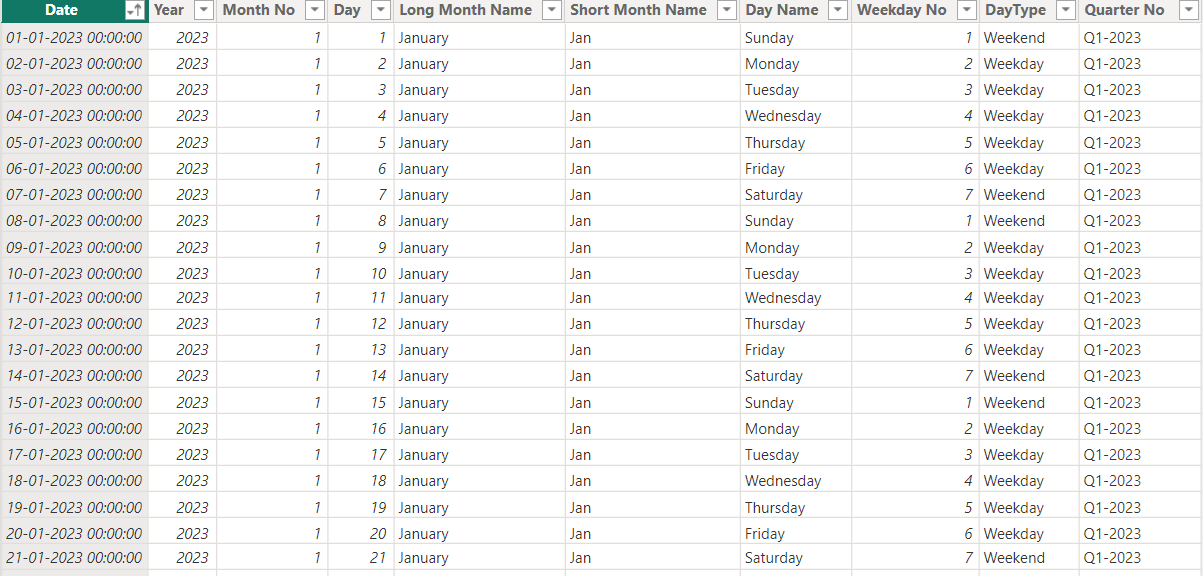Open the Month No filter dropdown arrow
The image size is (1203, 578).
click(x=314, y=10)
